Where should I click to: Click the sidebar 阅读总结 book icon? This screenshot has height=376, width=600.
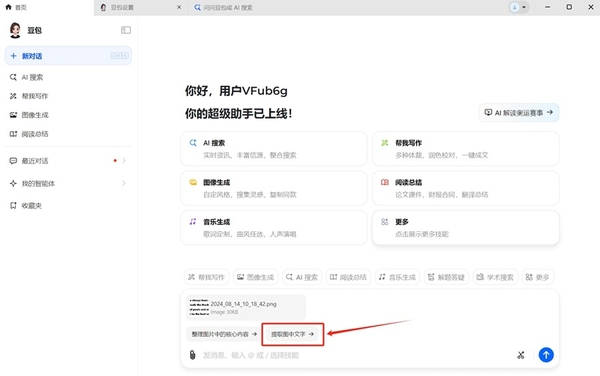coord(13,134)
